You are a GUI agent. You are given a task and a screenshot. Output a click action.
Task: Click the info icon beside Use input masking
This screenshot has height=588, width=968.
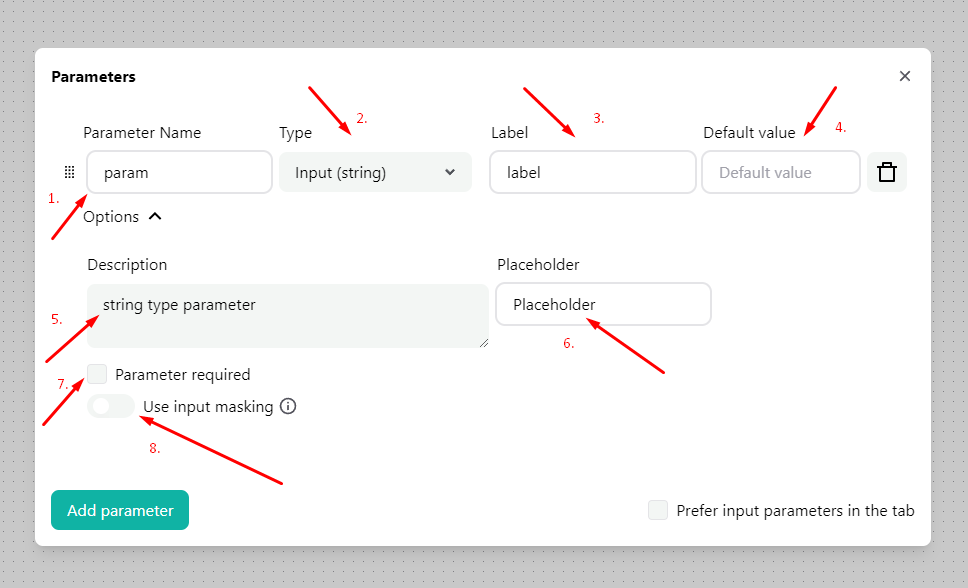tap(288, 406)
